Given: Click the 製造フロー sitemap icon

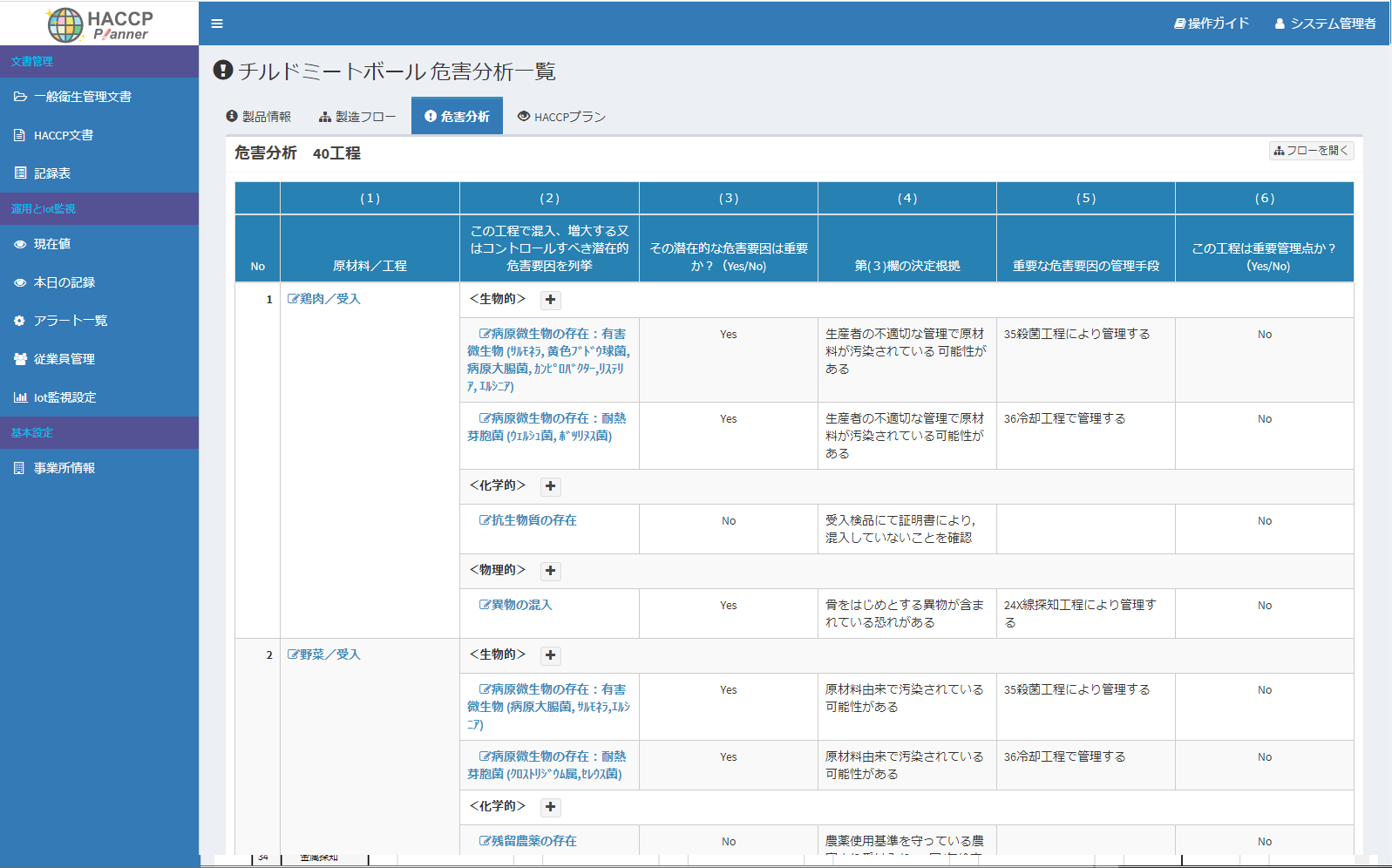Looking at the screenshot, I should pyautogui.click(x=325, y=117).
